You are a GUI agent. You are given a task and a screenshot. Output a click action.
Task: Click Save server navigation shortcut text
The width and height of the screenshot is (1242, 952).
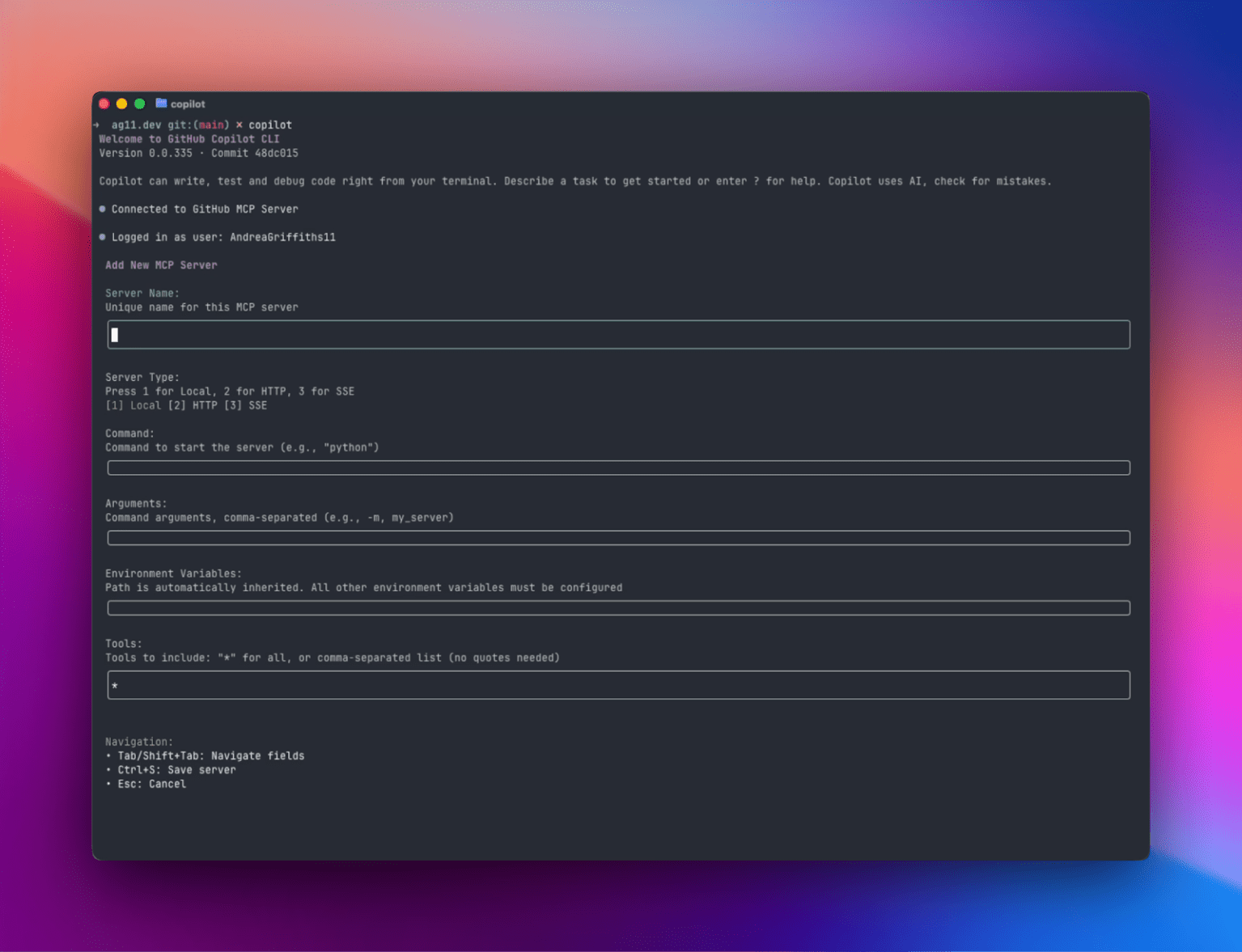point(176,769)
